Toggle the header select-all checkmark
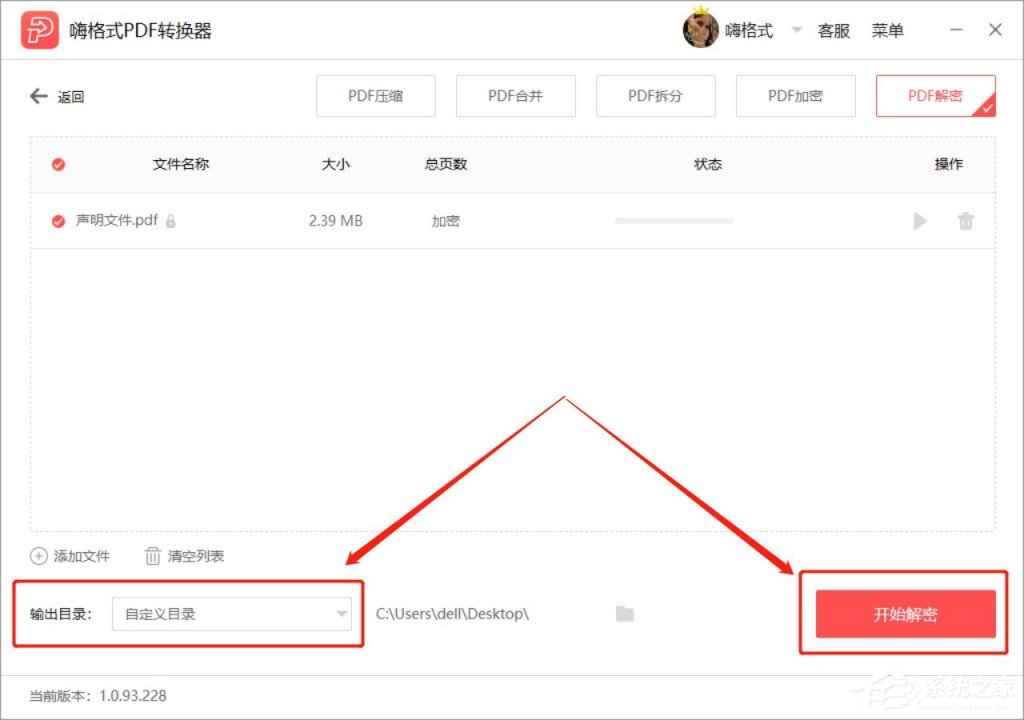This screenshot has height=720, width=1024. click(57, 164)
